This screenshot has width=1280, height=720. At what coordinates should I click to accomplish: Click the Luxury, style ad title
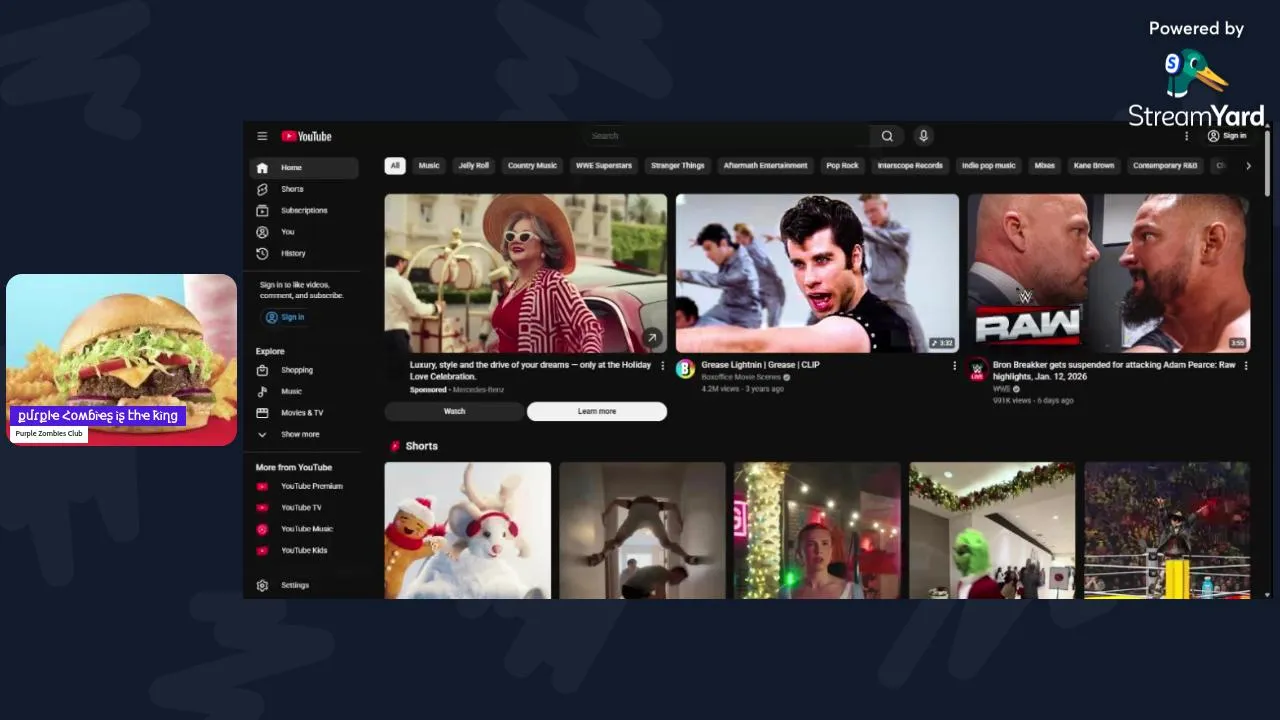(530, 371)
